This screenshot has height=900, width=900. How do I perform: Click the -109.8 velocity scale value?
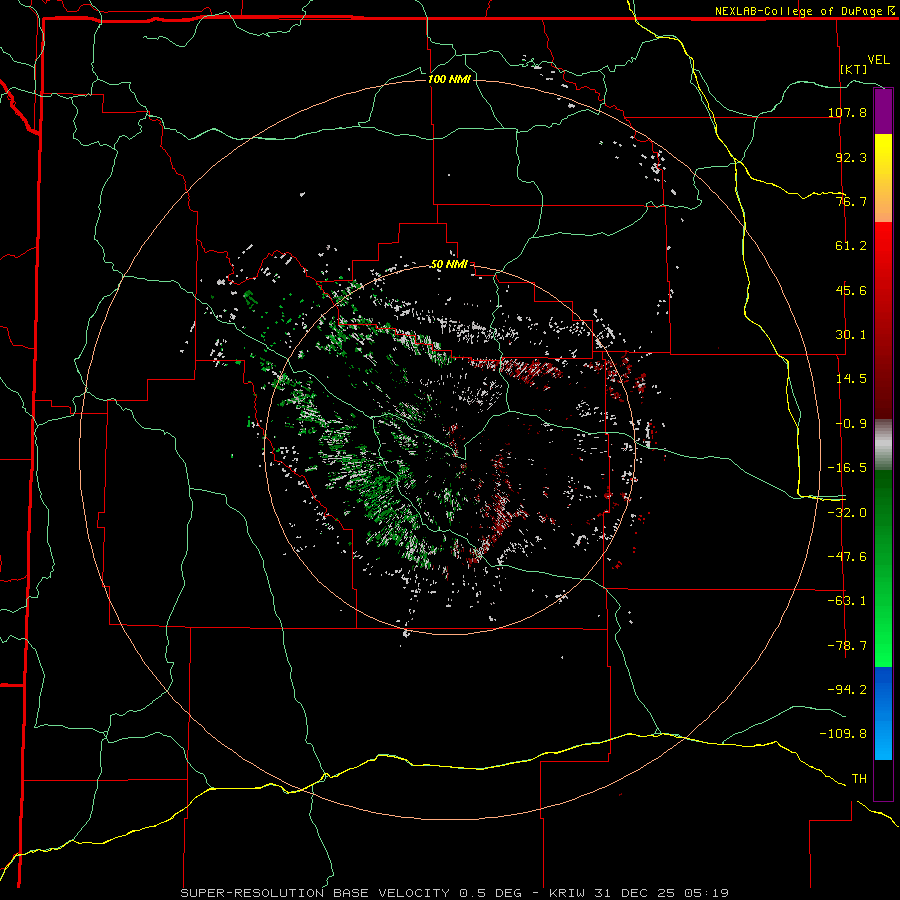coord(843,734)
